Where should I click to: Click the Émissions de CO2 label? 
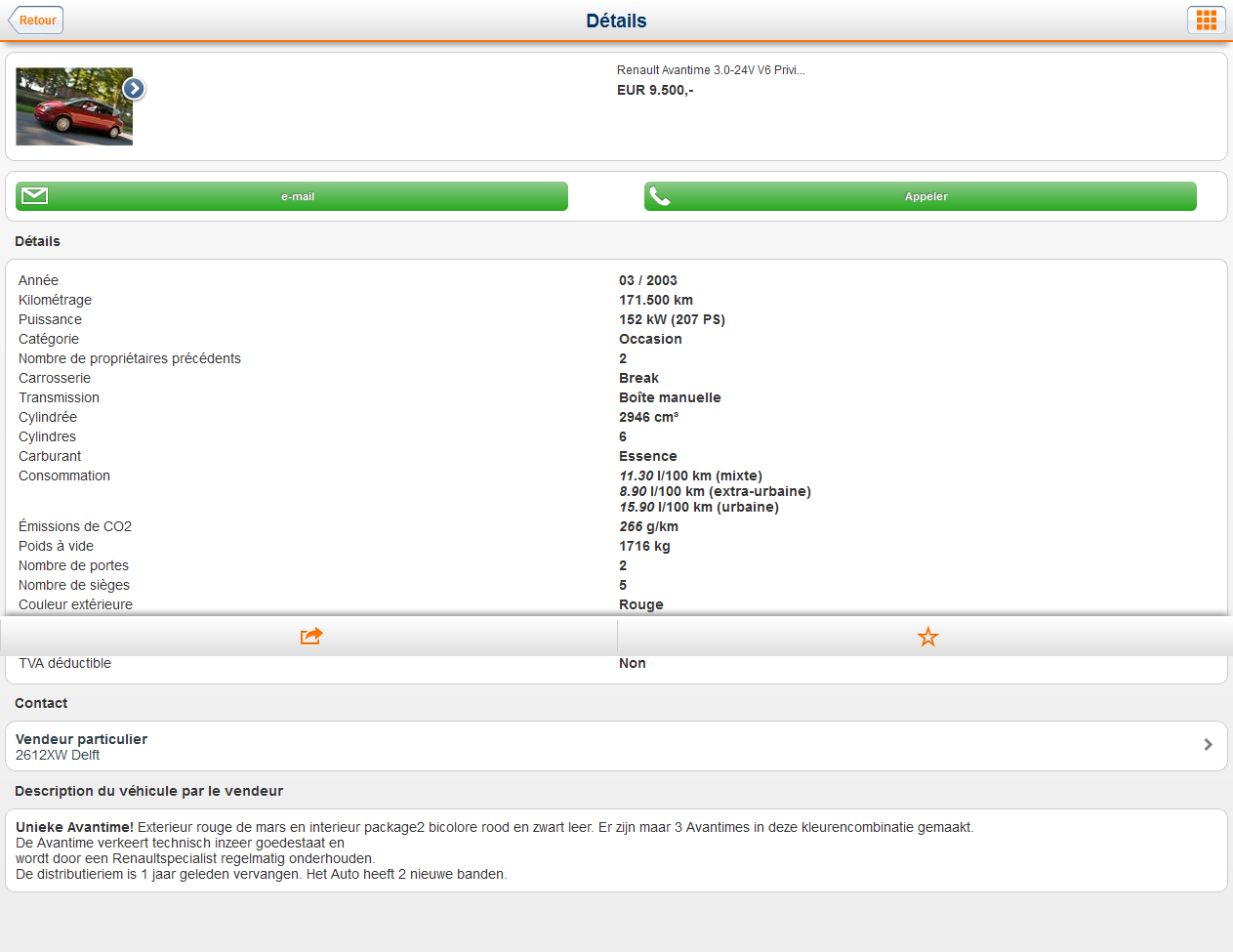coord(75,526)
